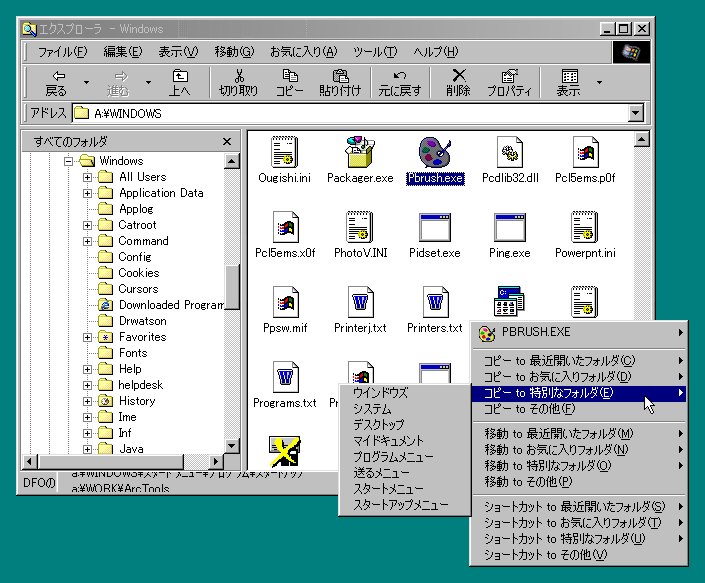The width and height of the screenshot is (705, 583).
Task: Click the 戻る (Back) toolbar button
Action: tap(56, 83)
